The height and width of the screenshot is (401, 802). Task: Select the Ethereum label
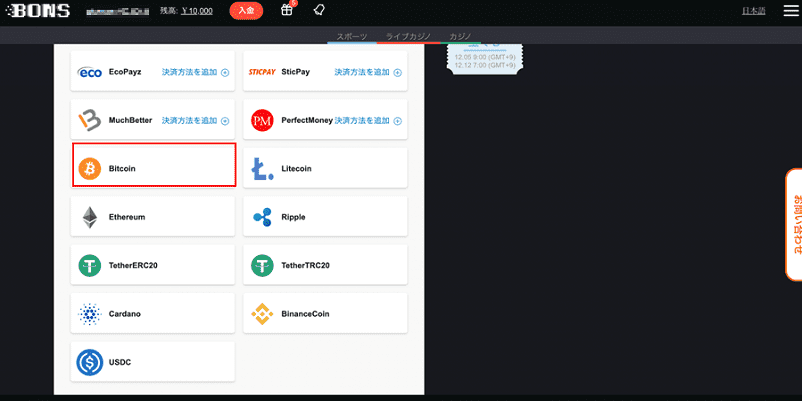click(x=127, y=217)
